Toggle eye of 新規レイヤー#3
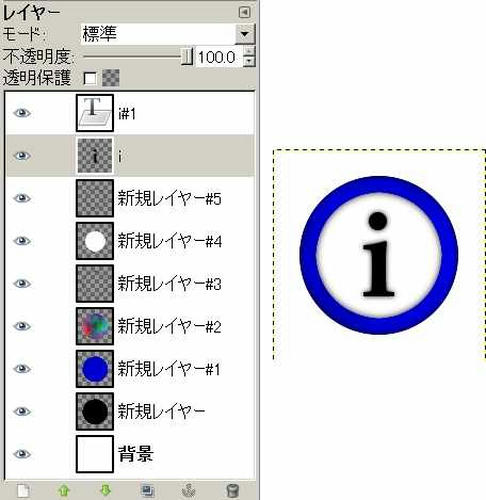Screen dimensions: 486x500 (22, 283)
